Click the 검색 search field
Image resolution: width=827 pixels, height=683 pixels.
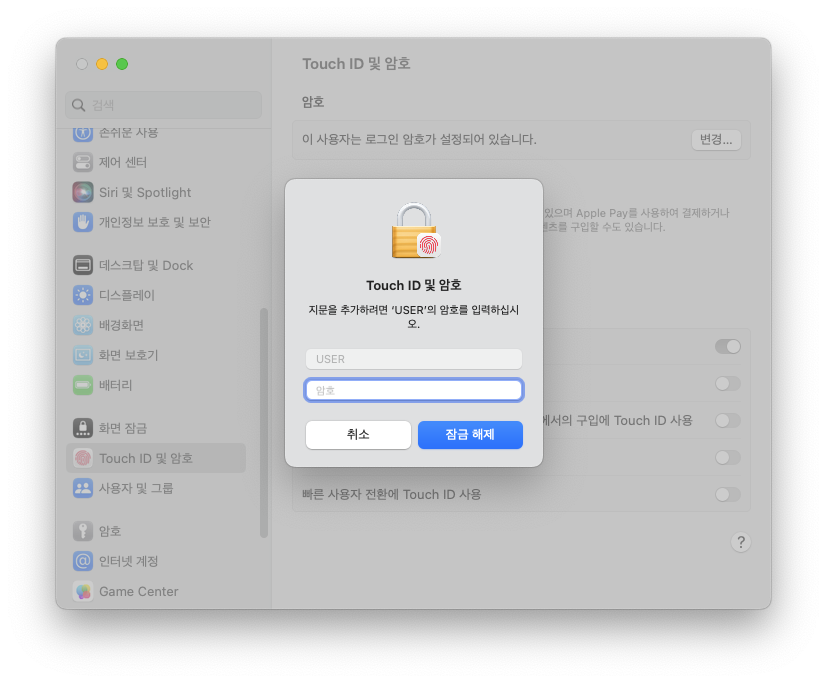pos(164,105)
